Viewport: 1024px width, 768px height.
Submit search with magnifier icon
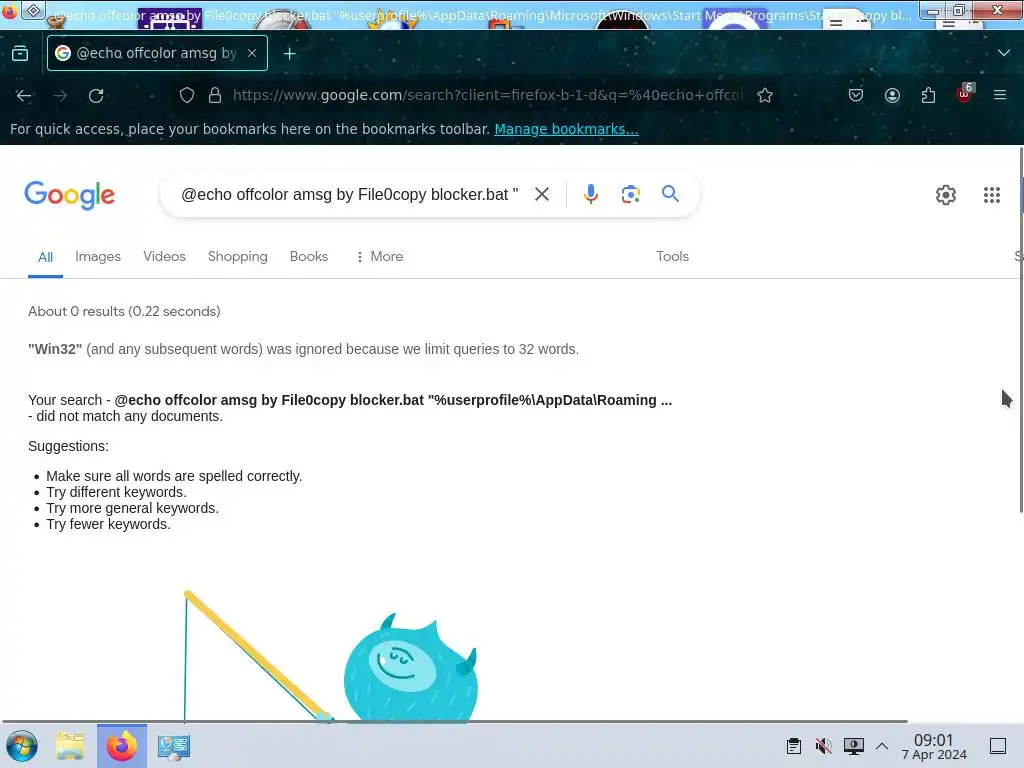pyautogui.click(x=670, y=193)
